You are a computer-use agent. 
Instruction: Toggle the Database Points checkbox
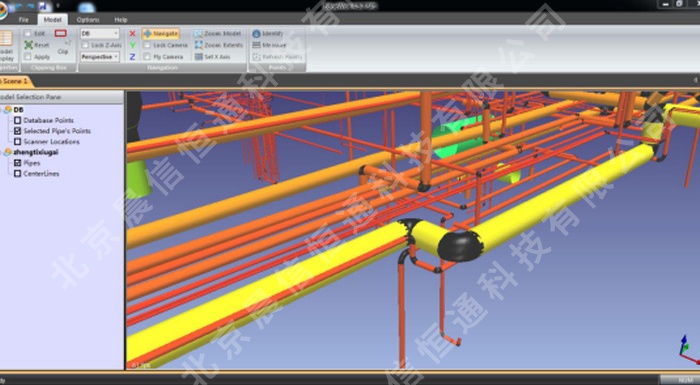17,120
